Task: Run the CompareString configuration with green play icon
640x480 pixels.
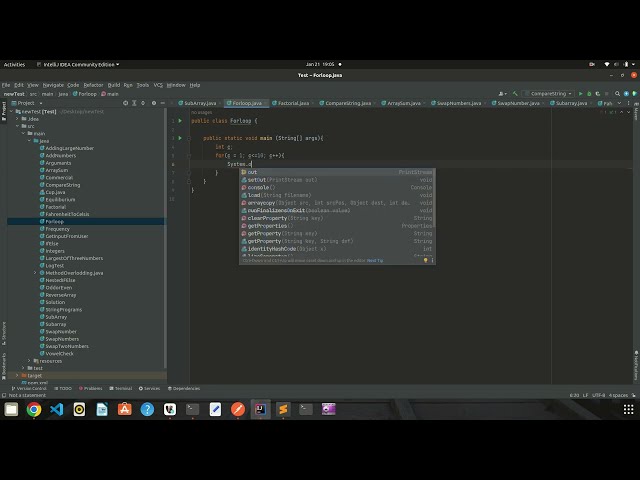Action: [580, 93]
